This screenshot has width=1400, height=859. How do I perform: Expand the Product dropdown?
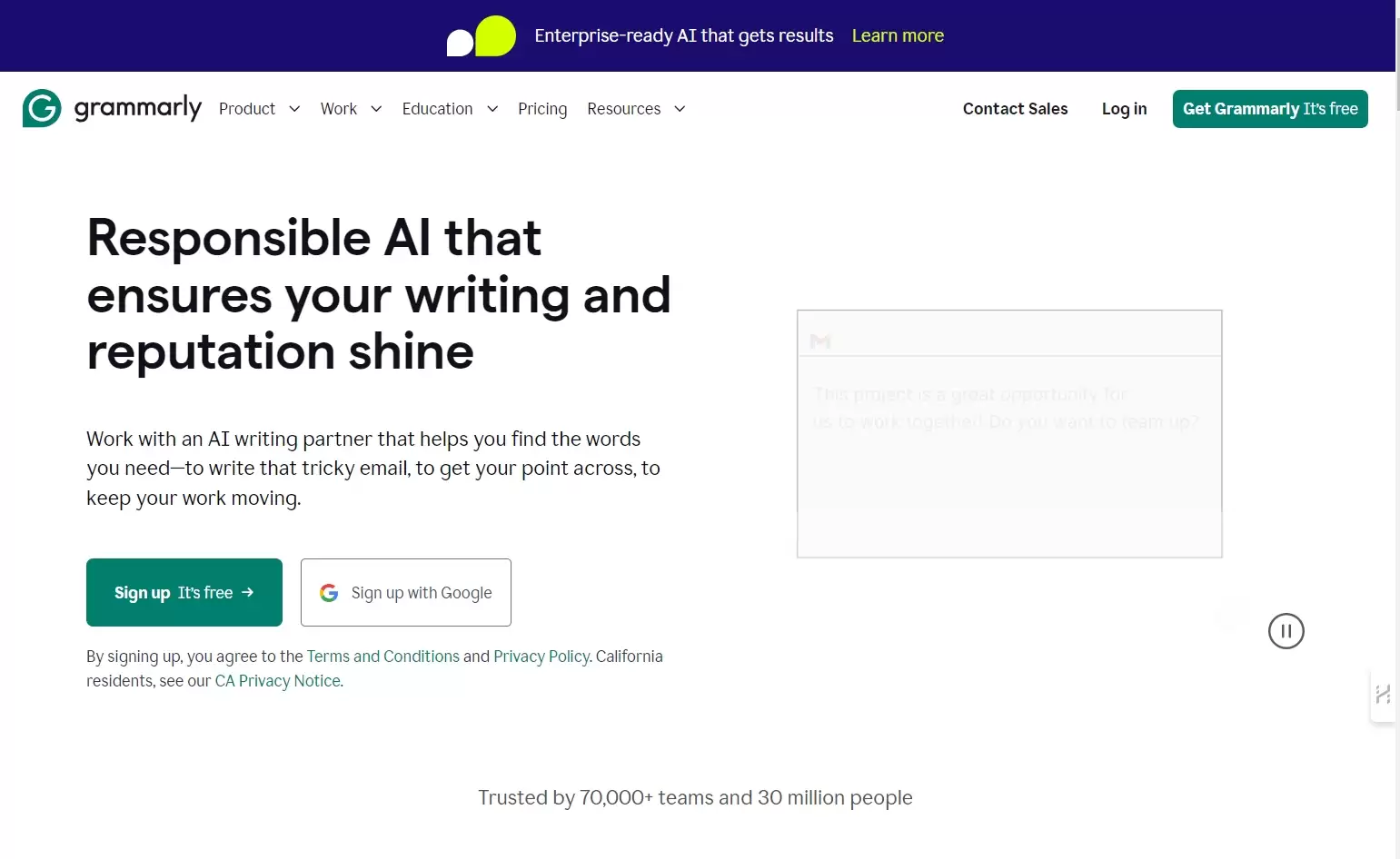[259, 108]
